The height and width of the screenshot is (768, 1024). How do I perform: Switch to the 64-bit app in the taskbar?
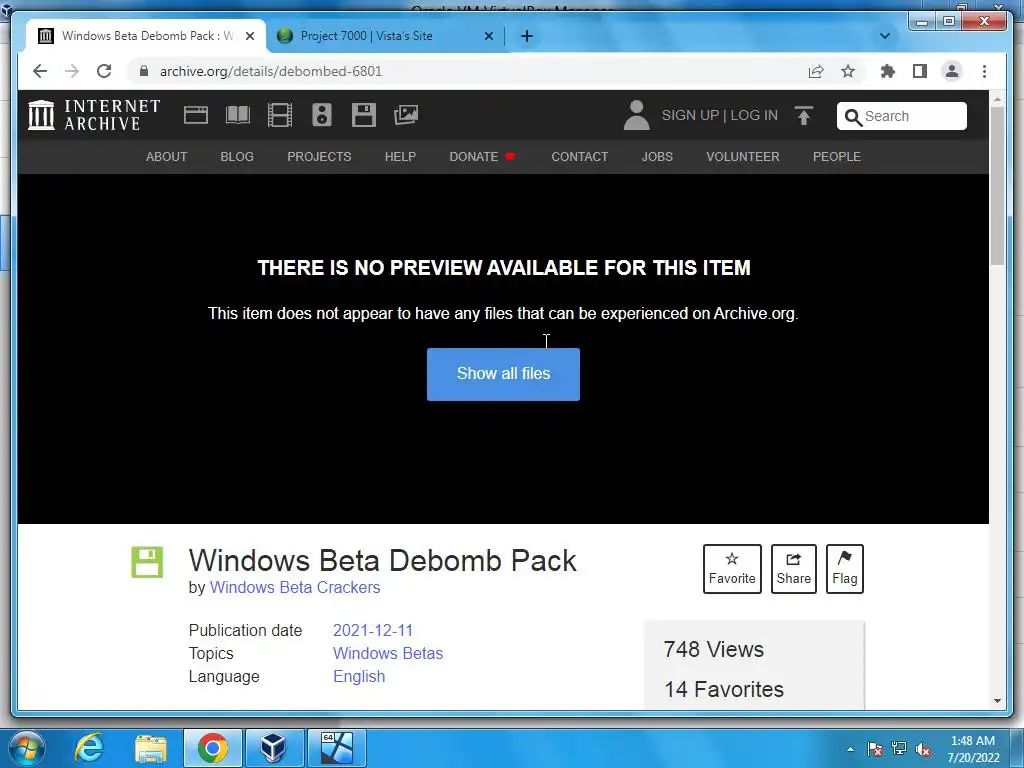[336, 748]
